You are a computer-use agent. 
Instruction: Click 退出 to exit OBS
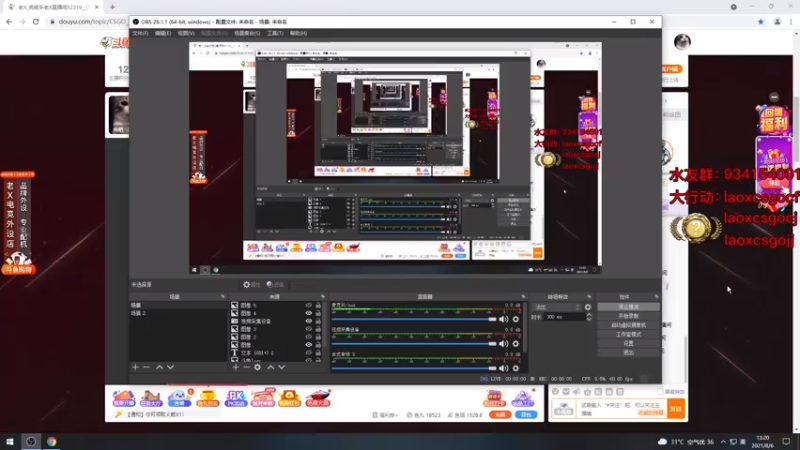click(628, 353)
